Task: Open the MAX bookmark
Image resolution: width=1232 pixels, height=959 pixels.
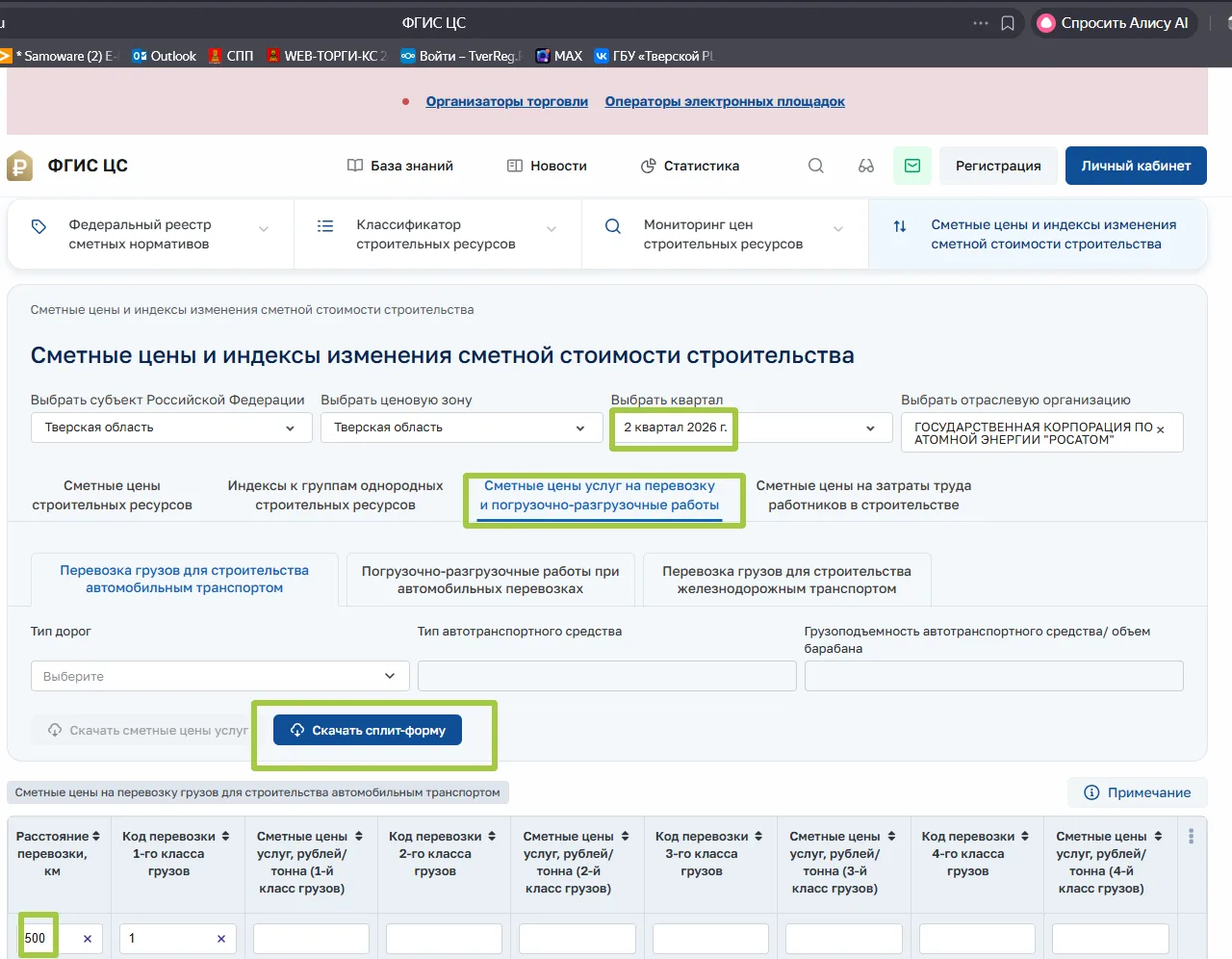Action: [x=559, y=56]
